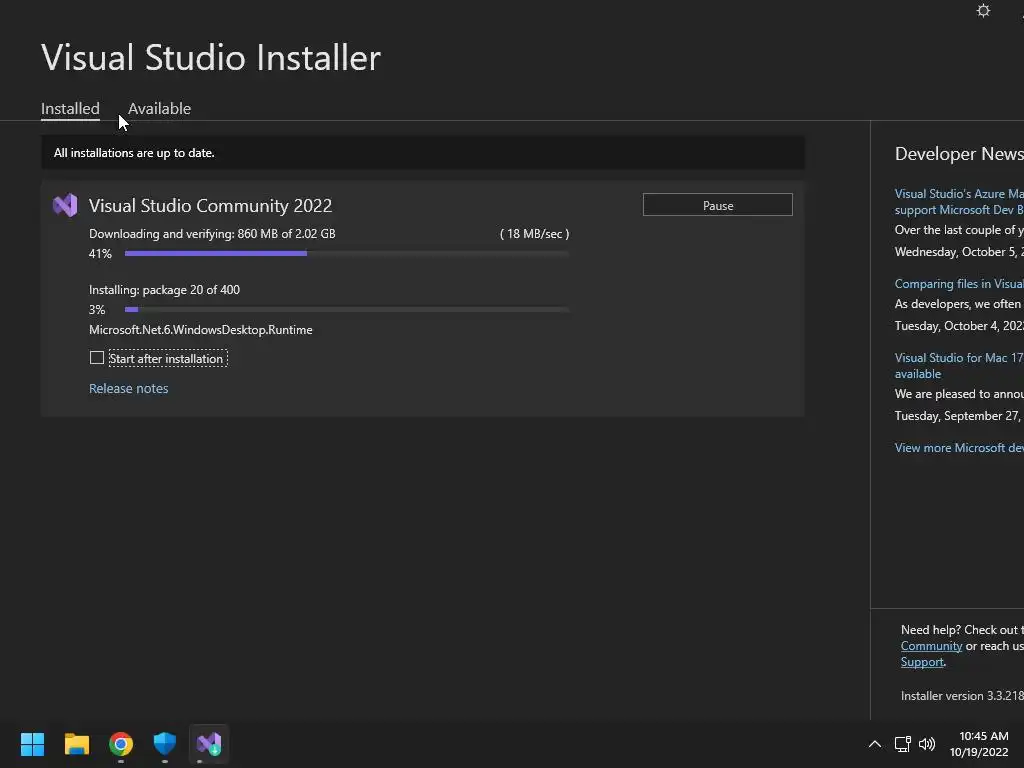1024x768 pixels.
Task: Open the installer settings gear icon
Action: (x=983, y=11)
